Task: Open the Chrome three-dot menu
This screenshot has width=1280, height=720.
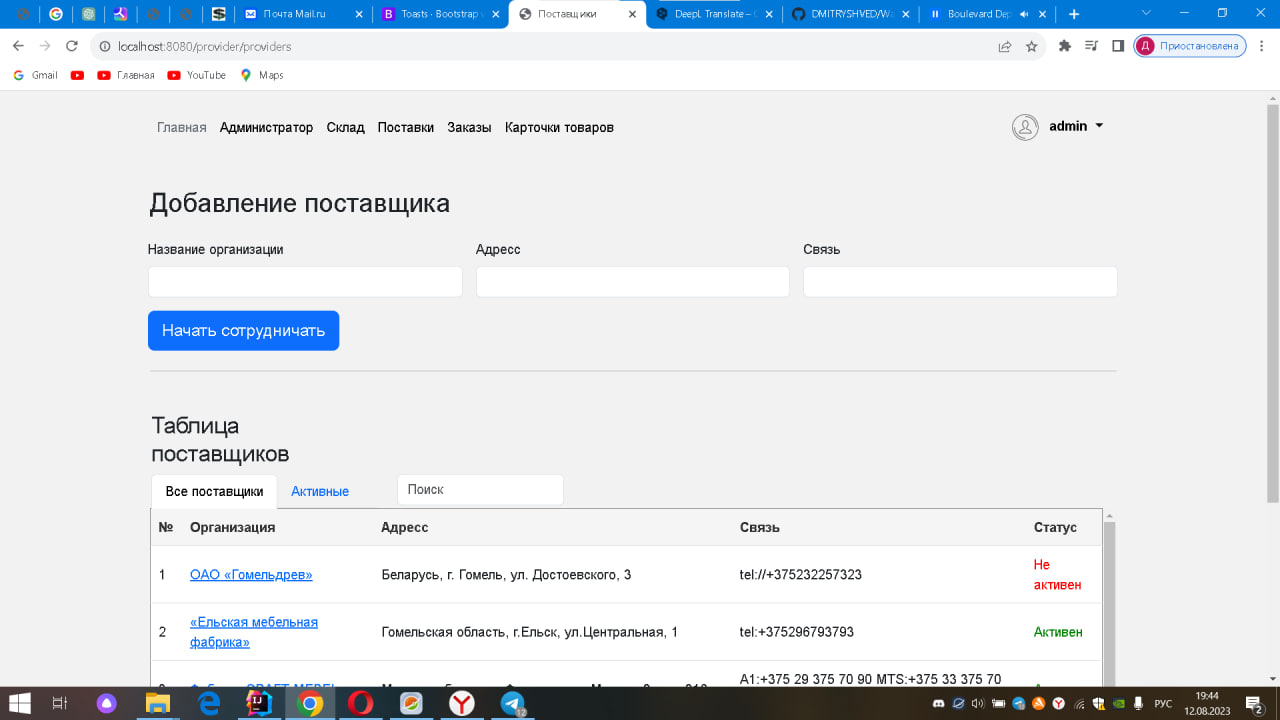Action: [1262, 46]
